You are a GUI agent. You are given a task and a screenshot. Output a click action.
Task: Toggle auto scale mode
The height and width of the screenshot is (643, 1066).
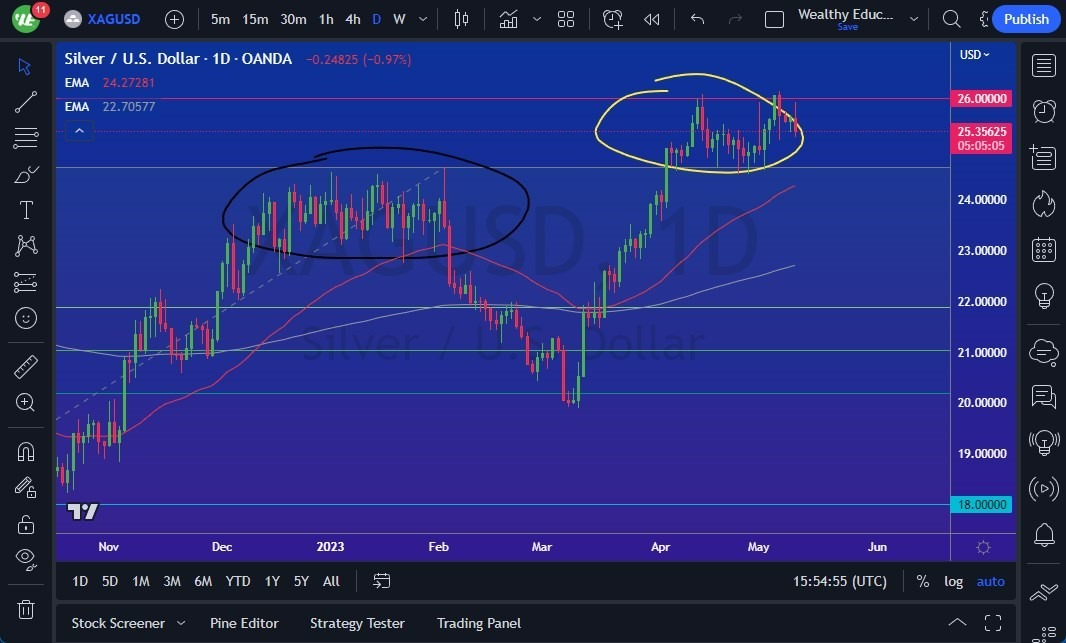[x=991, y=581]
